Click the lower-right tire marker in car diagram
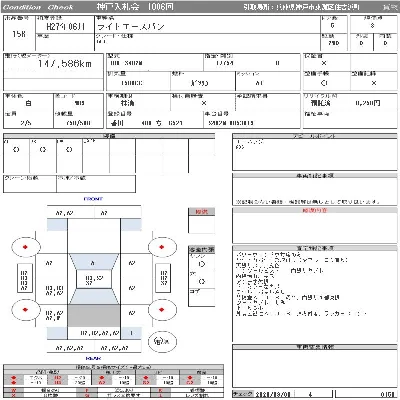 click(x=162, y=310)
